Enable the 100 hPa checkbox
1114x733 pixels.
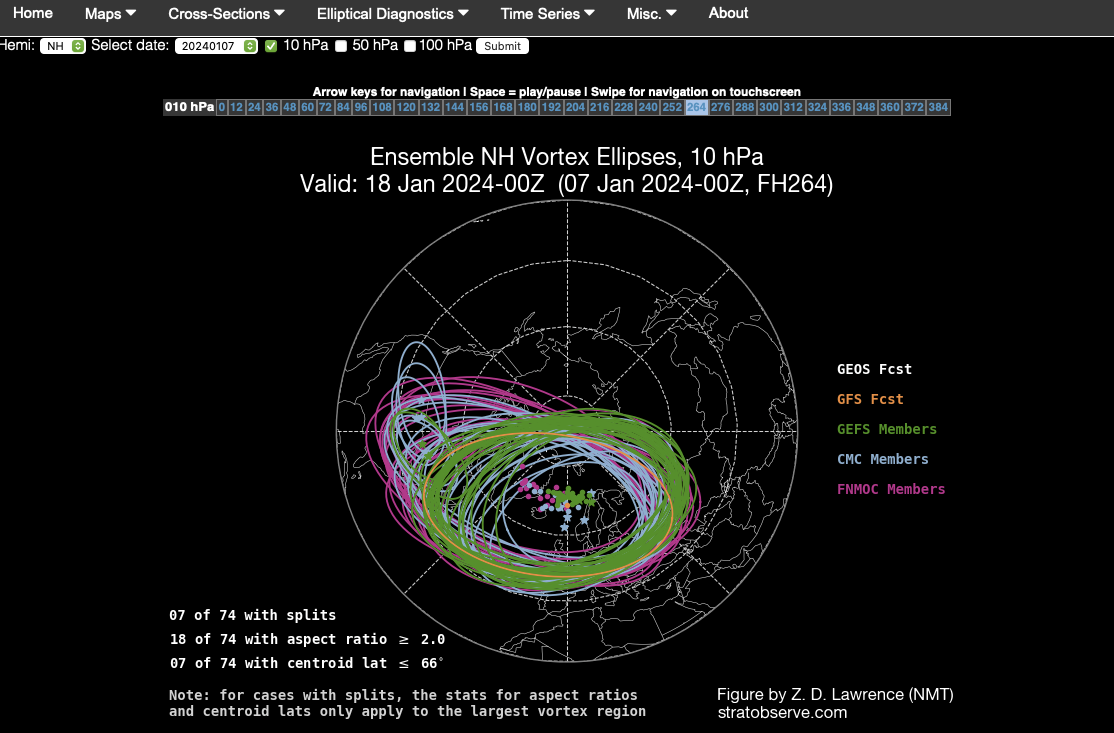(x=410, y=46)
